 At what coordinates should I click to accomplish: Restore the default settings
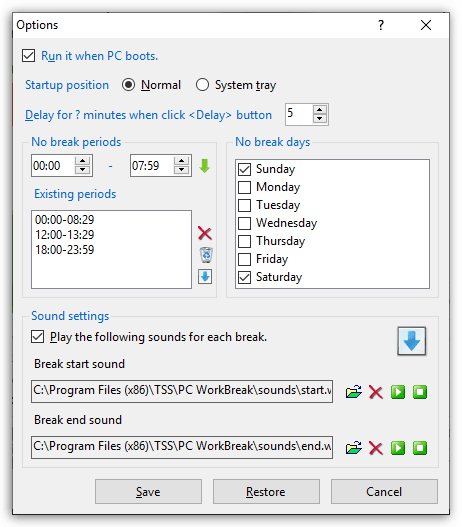pos(266,492)
